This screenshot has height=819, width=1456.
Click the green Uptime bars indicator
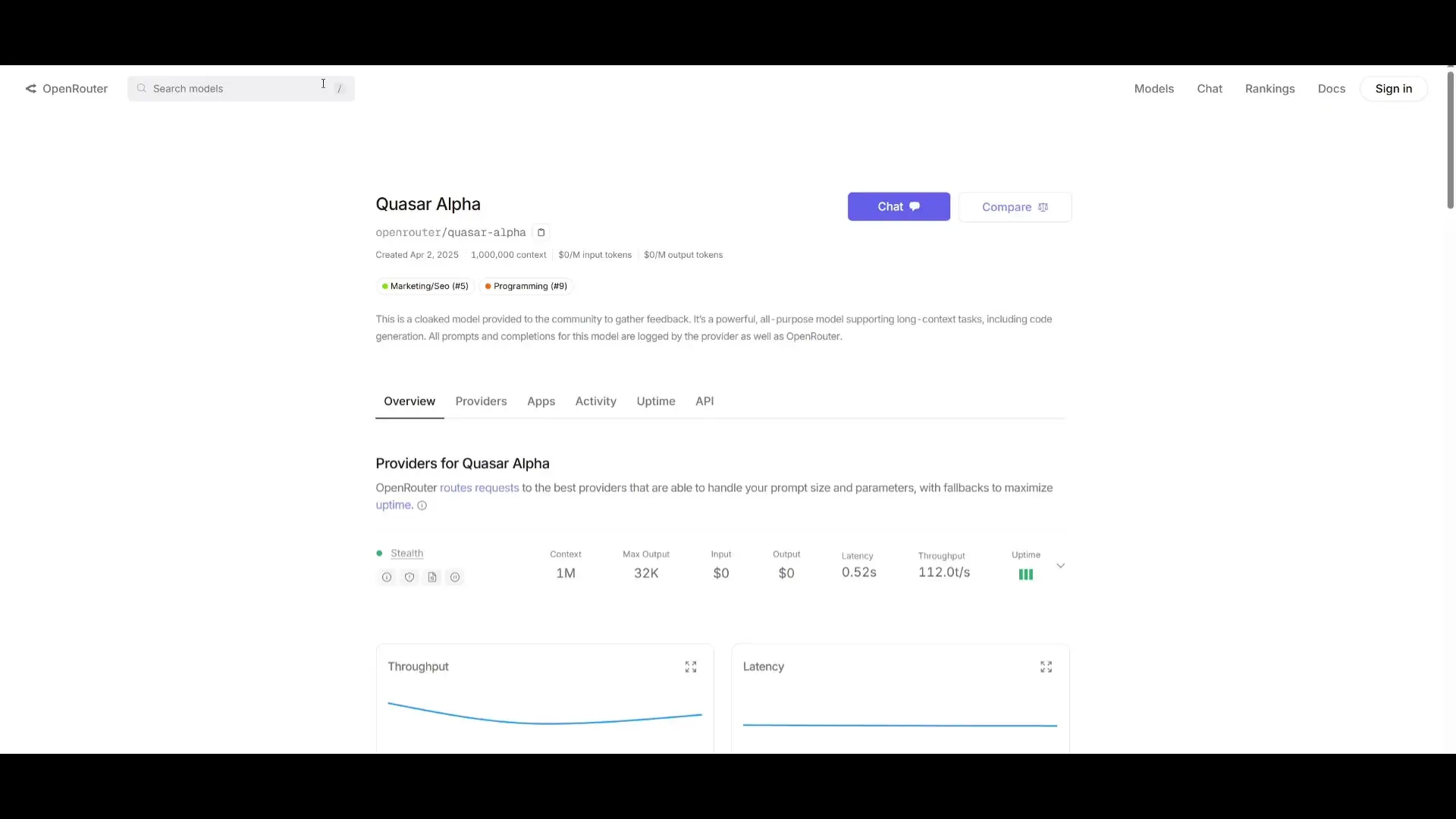tap(1026, 575)
